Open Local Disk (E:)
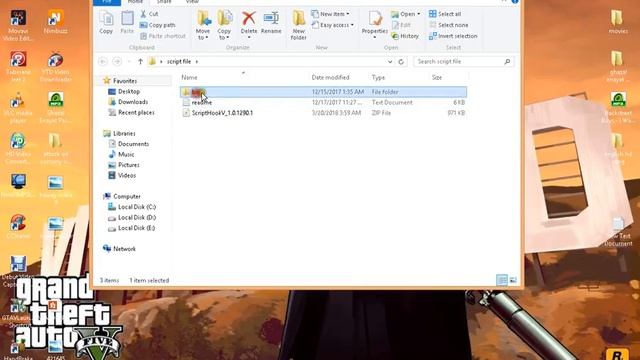640x360 pixels. pyautogui.click(x=136, y=228)
